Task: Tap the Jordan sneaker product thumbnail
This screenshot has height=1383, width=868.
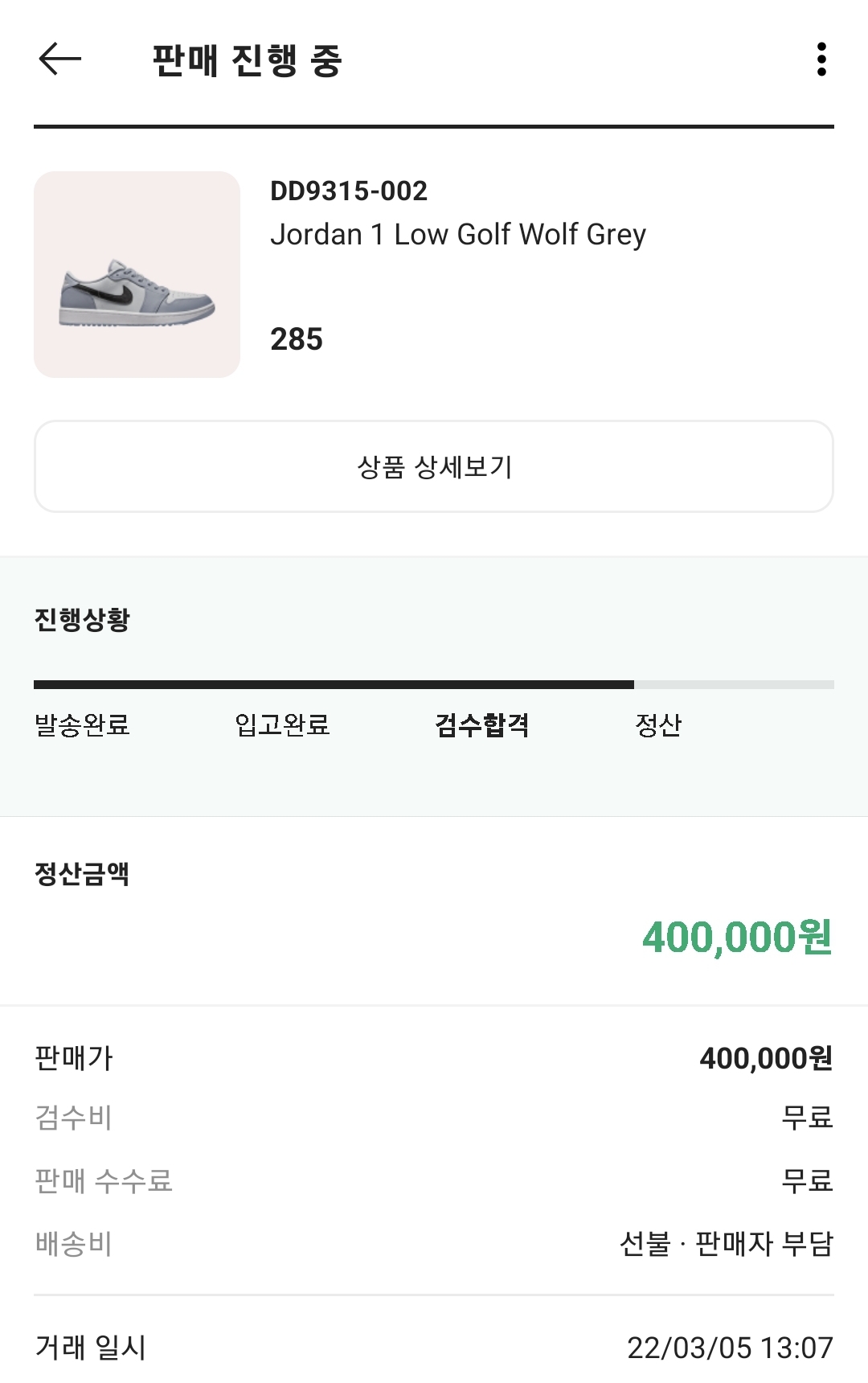Action: tap(137, 274)
